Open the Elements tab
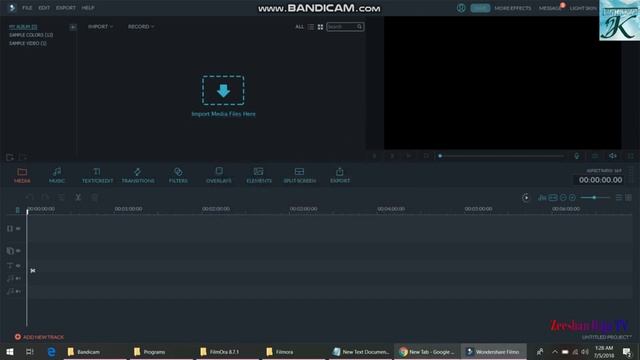The height and width of the screenshot is (360, 640). pyautogui.click(x=259, y=175)
